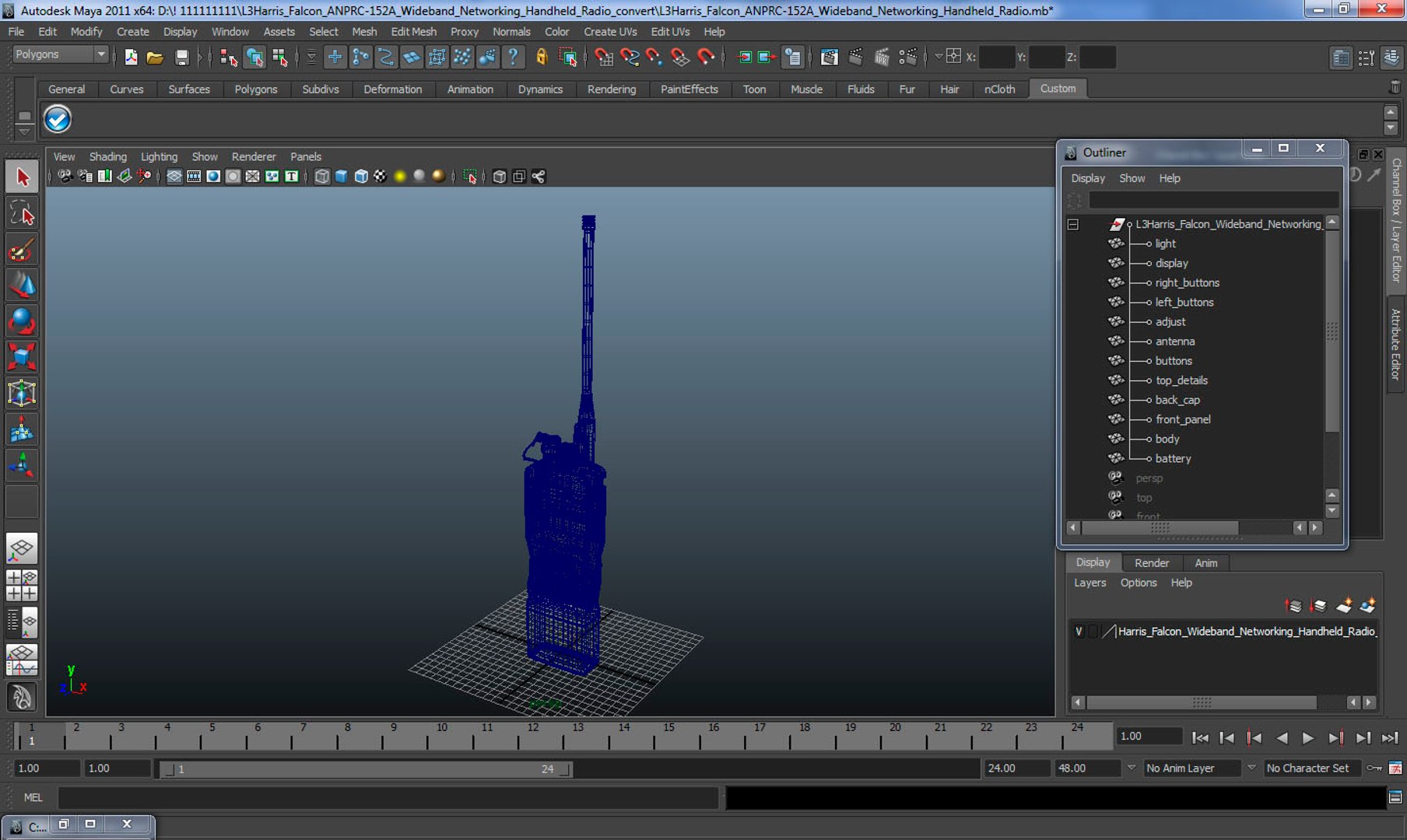Click the Open scene folder icon

(x=155, y=57)
